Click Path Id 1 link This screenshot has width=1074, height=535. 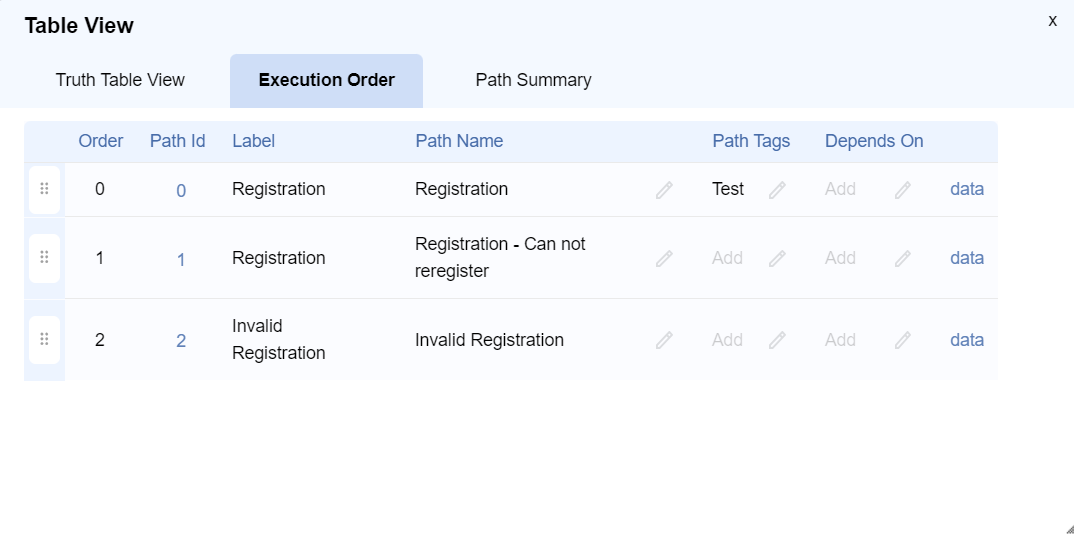(x=181, y=260)
